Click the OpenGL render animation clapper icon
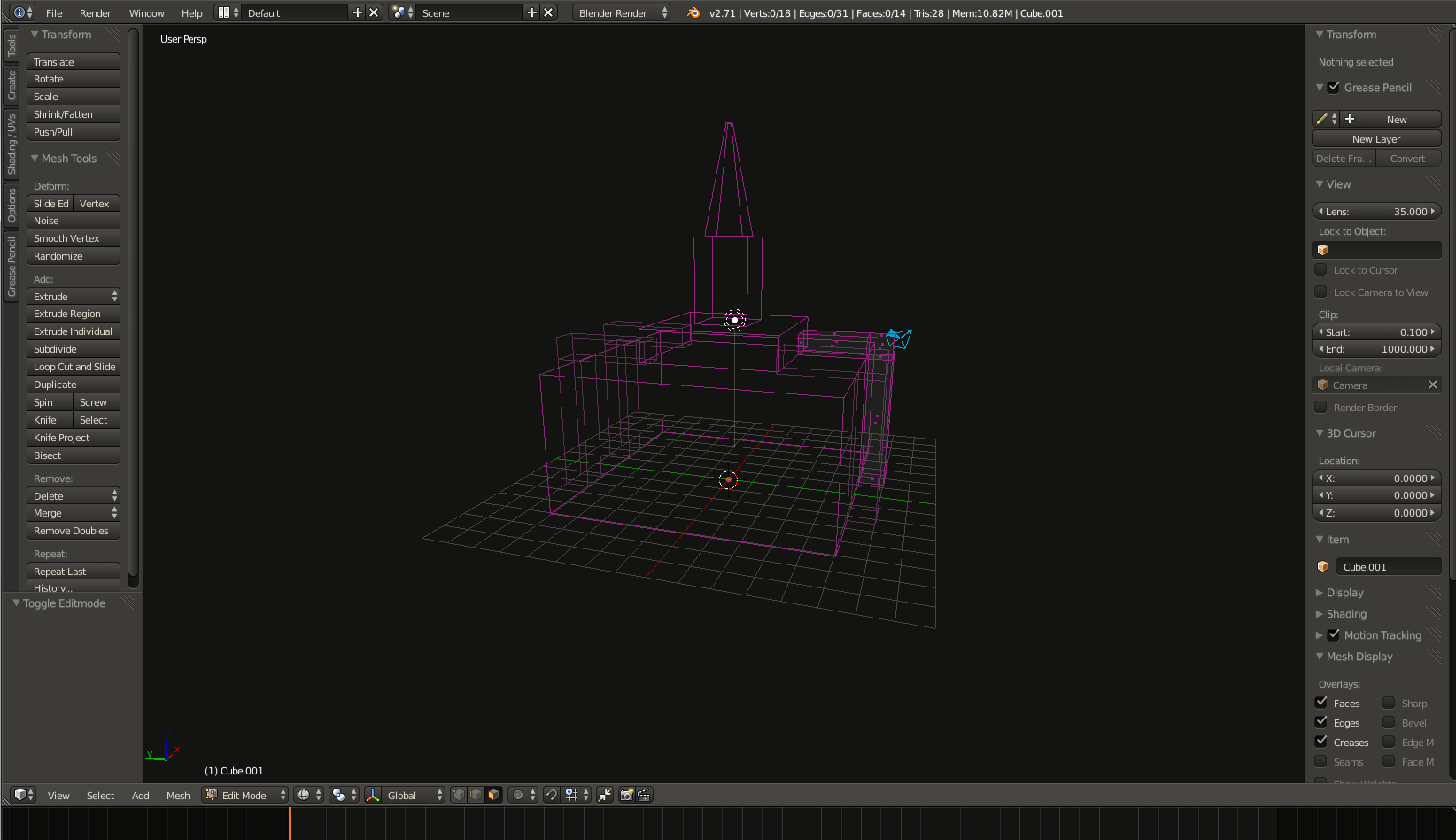This screenshot has width=1456, height=840. pos(644,795)
